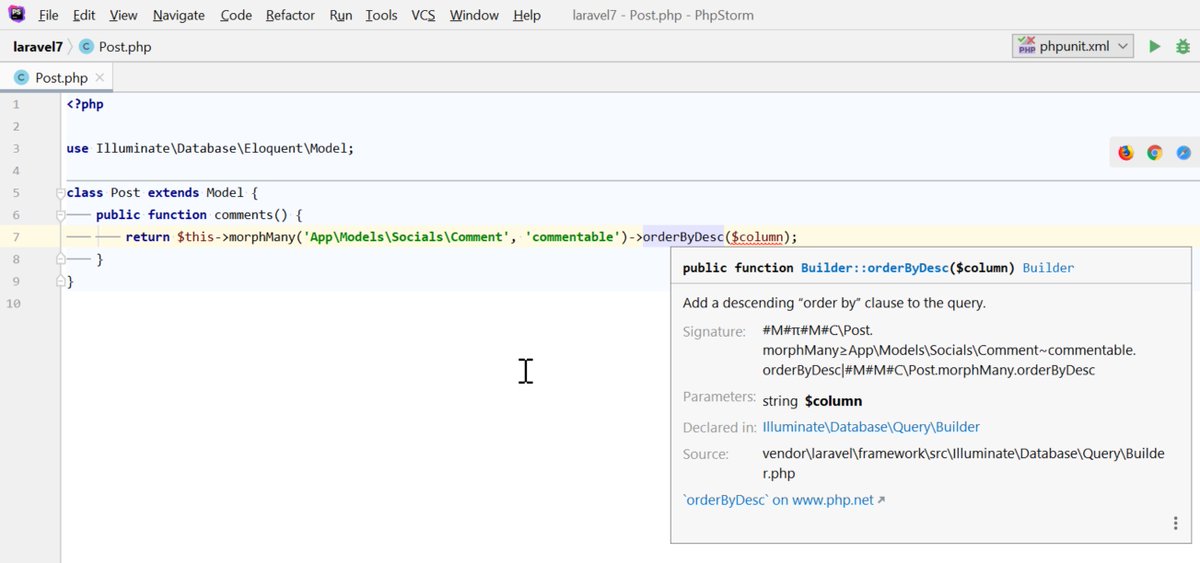1200x563 pixels.
Task: Click the public function comments() declaration
Action: (x=199, y=215)
